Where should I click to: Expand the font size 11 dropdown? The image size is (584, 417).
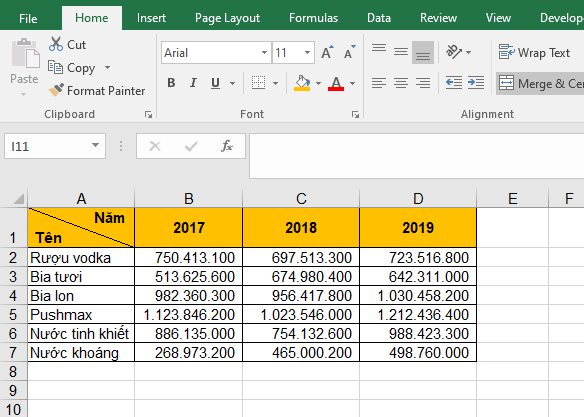point(307,52)
